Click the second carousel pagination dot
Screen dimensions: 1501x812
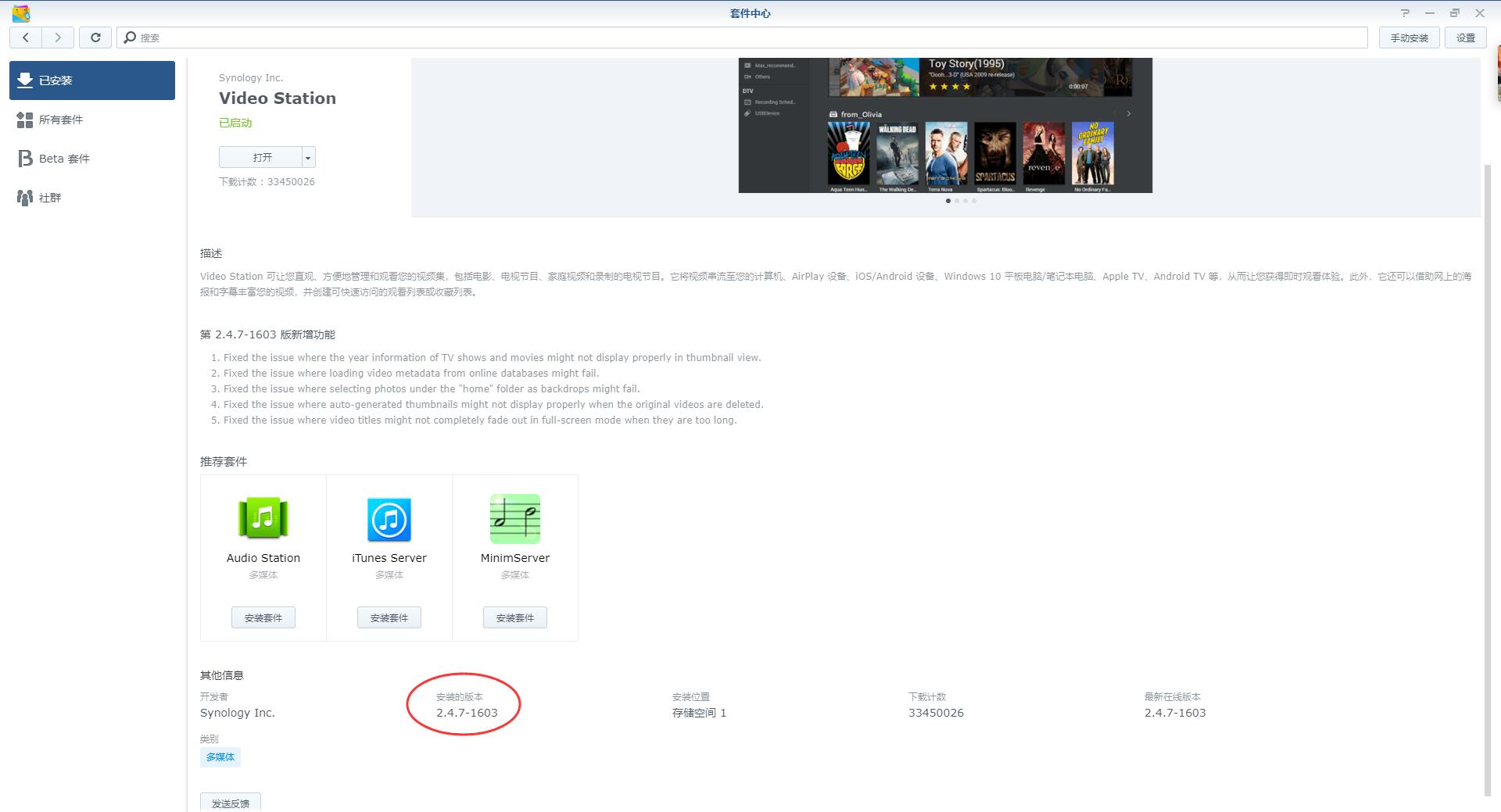tap(957, 201)
